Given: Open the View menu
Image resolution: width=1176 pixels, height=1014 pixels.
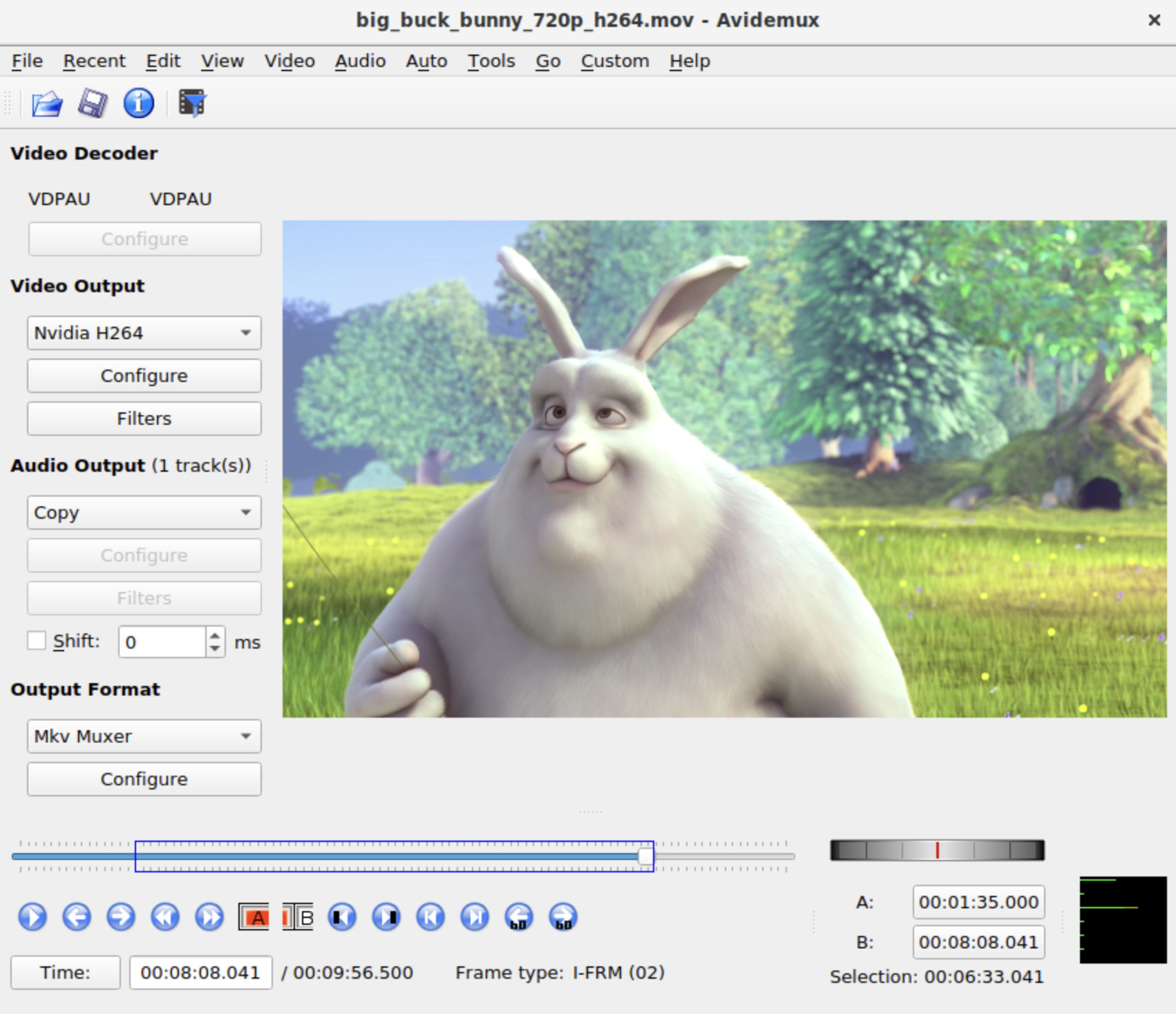Looking at the screenshot, I should pos(222,61).
